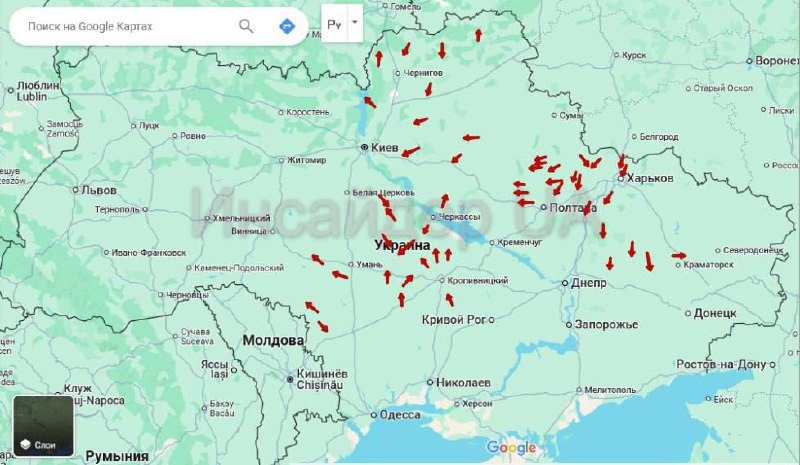Click the Николаев city label
Screen dimensions: 800x465
pos(464,383)
